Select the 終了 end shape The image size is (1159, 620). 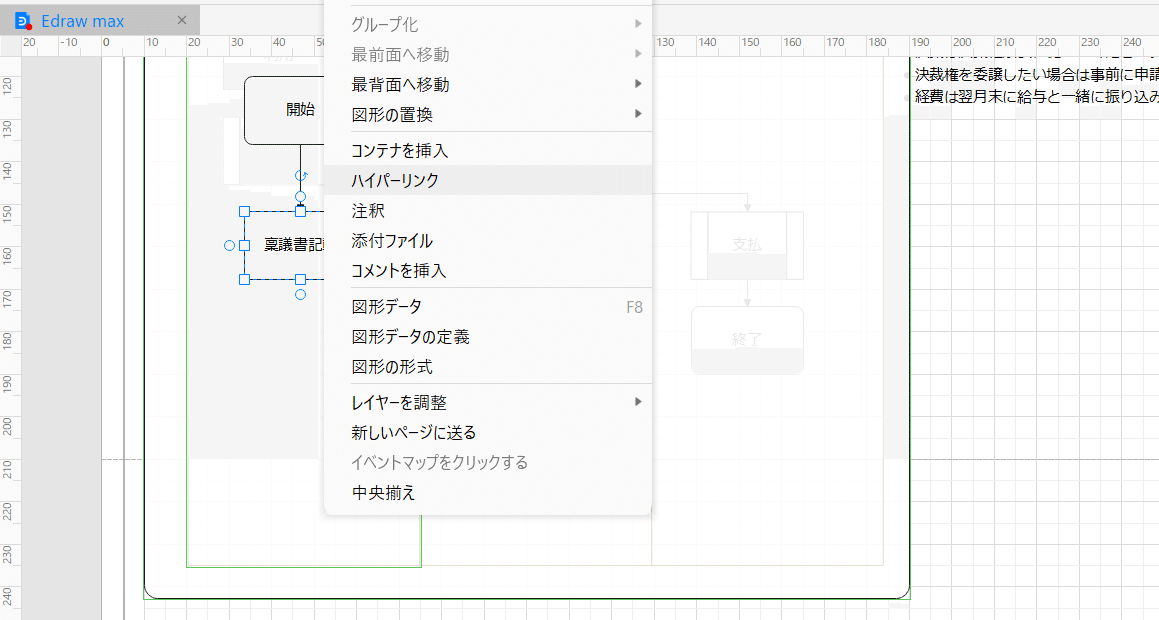(747, 340)
